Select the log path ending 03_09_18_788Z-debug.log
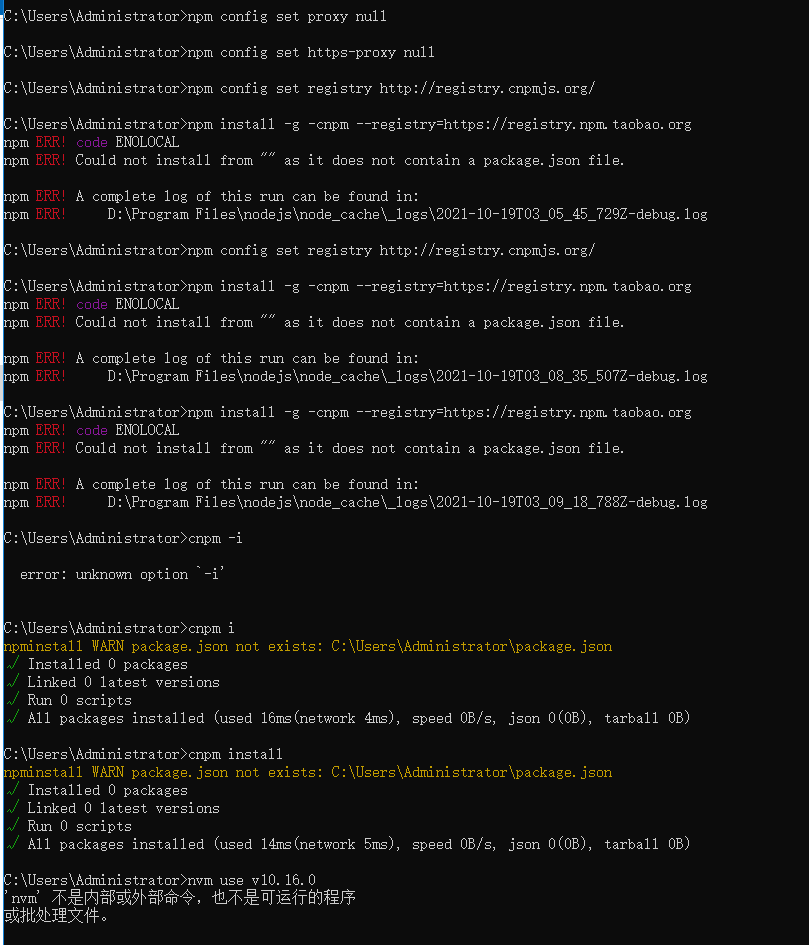This screenshot has height=945, width=809. pyautogui.click(x=408, y=503)
